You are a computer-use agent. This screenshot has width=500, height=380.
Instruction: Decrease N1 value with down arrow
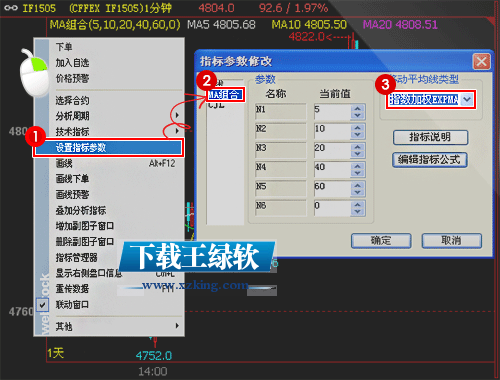(x=358, y=115)
